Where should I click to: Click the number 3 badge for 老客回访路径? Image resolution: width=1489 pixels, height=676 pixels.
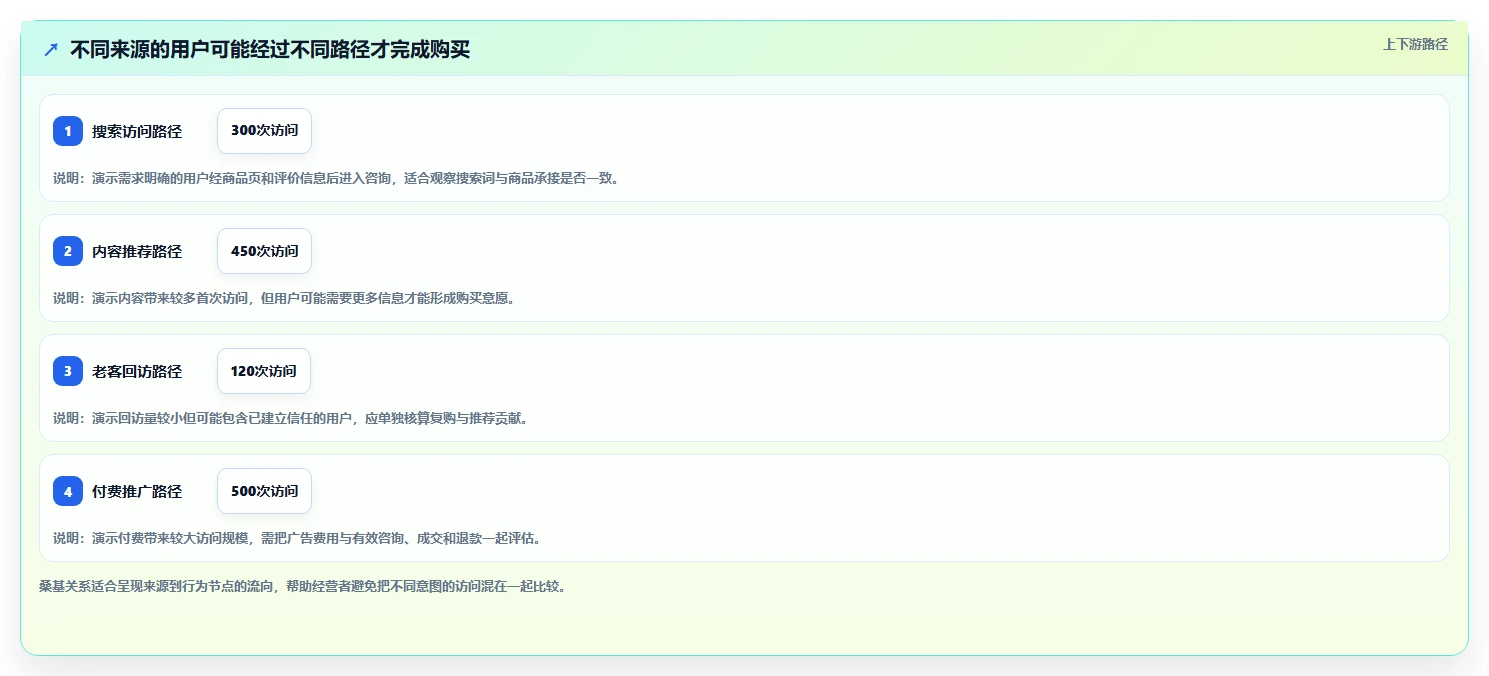tap(68, 371)
